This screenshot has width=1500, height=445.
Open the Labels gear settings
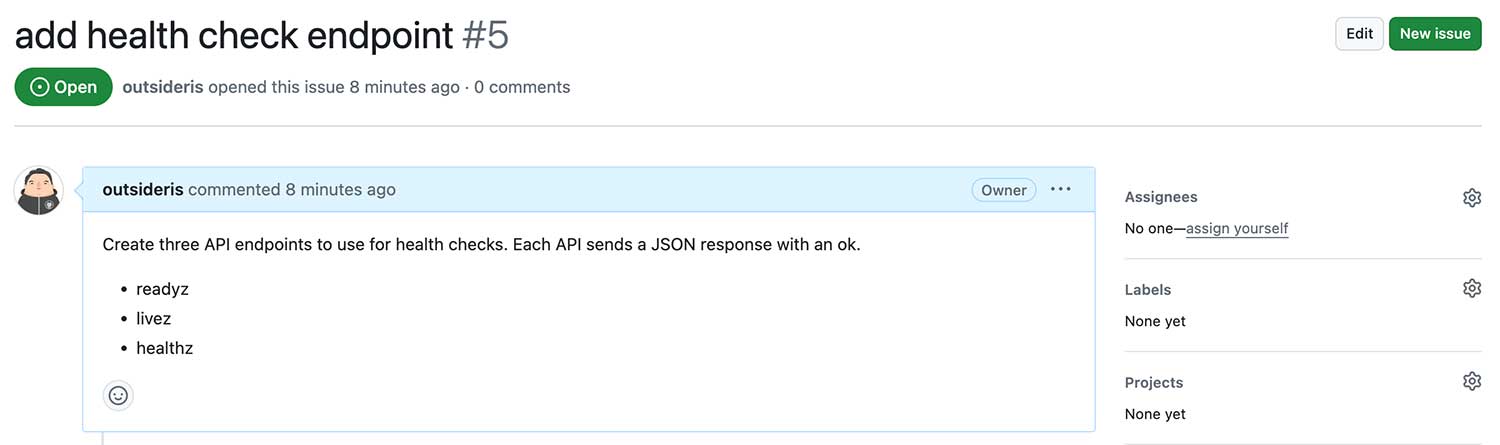[1471, 289]
